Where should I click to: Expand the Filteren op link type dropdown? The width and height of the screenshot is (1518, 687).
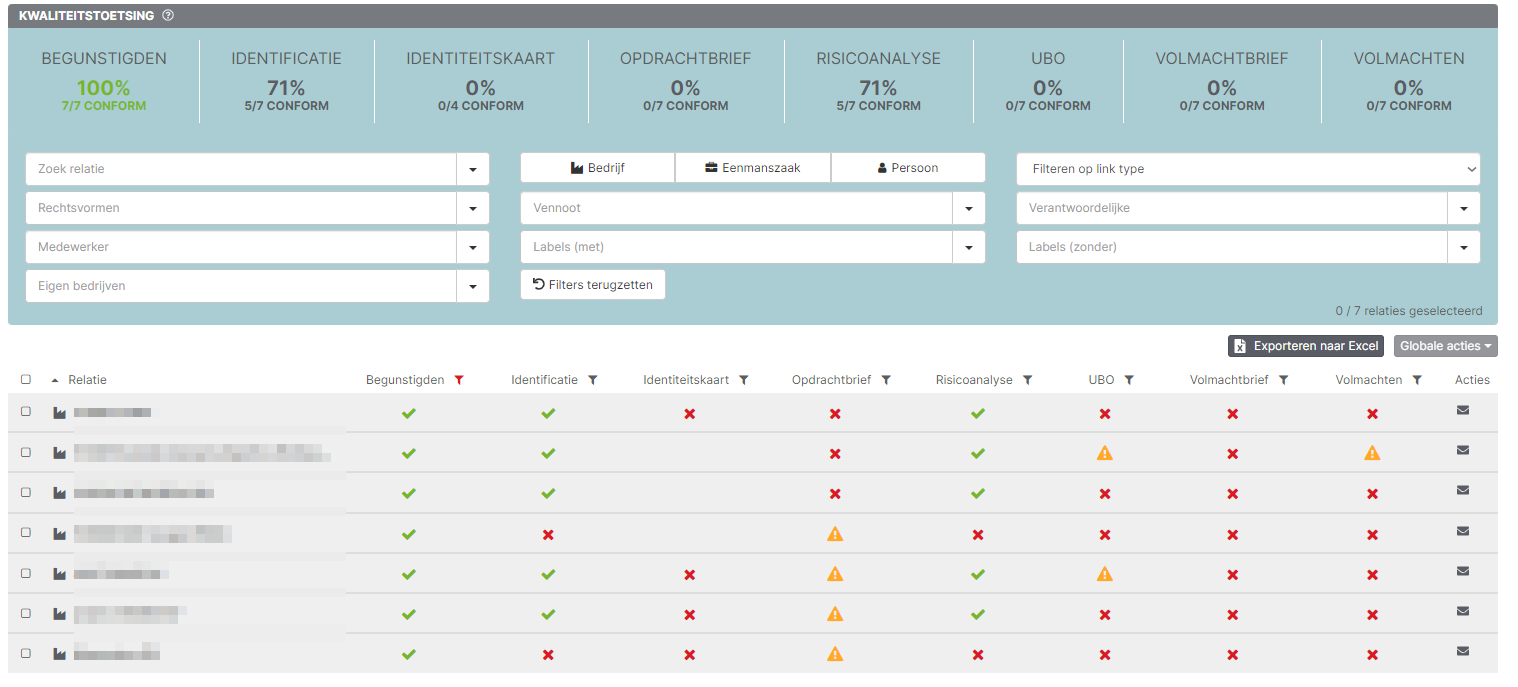(x=1248, y=169)
